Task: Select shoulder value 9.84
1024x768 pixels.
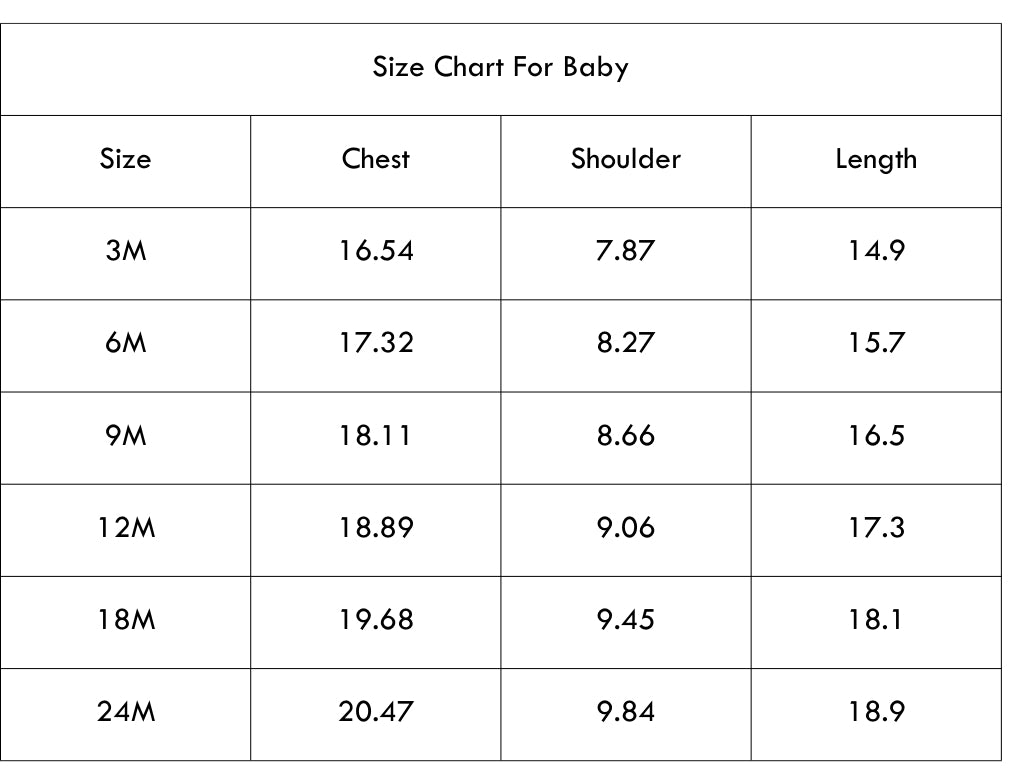Action: pyautogui.click(x=626, y=712)
